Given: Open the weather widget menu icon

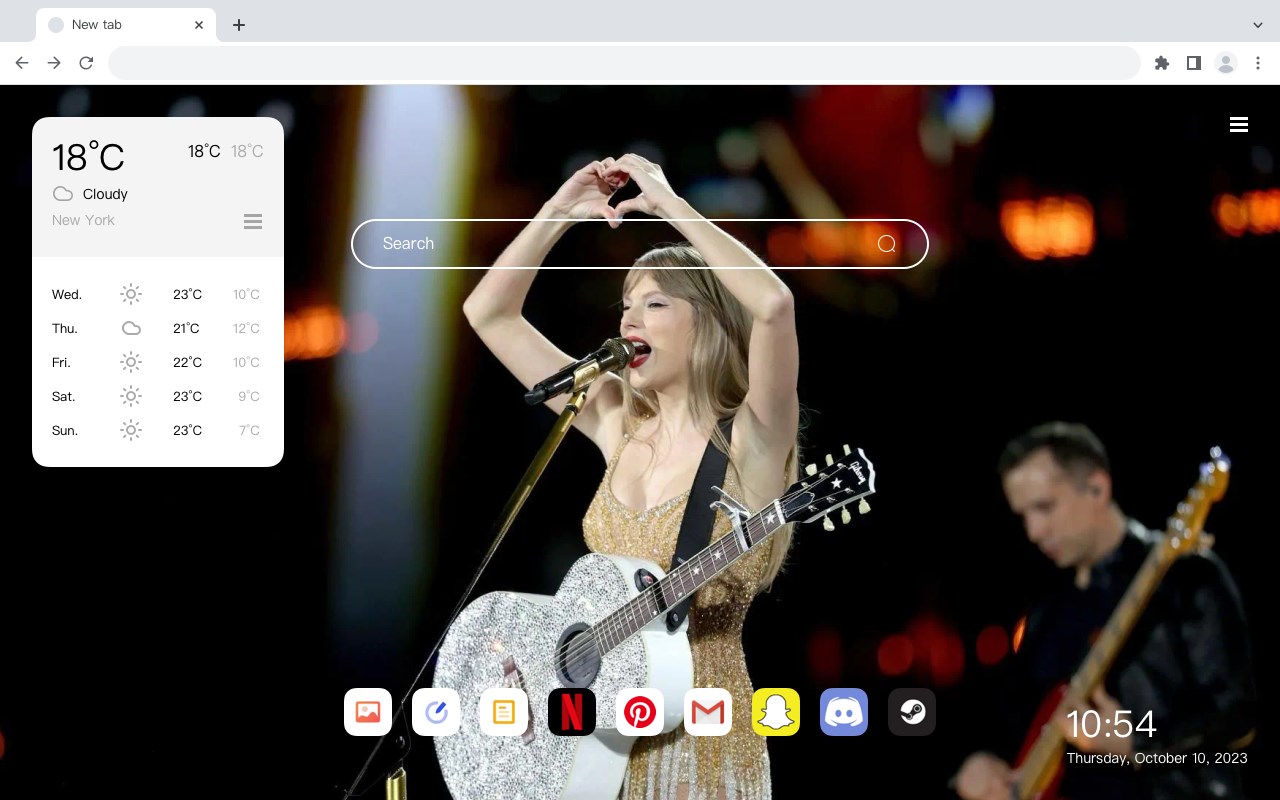Looking at the screenshot, I should 253,222.
